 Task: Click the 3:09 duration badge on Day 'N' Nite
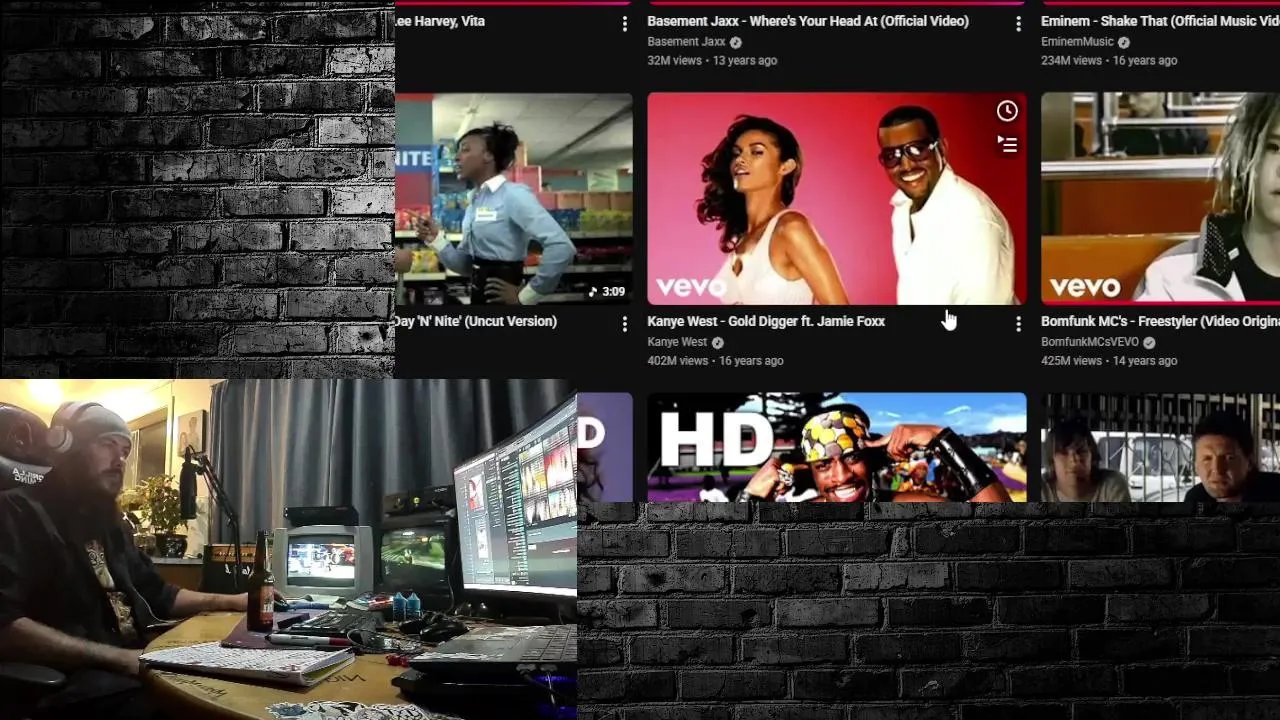coord(607,292)
